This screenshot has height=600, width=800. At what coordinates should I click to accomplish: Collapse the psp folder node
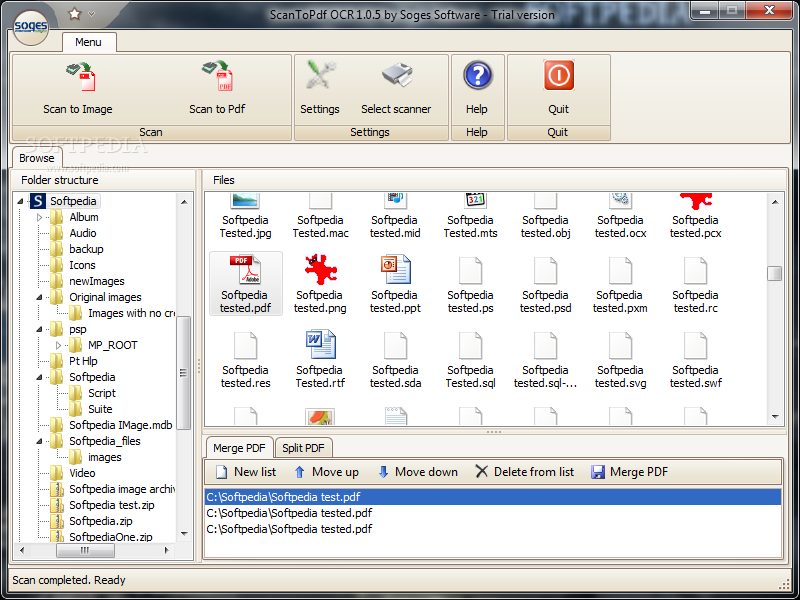pyautogui.click(x=40, y=330)
